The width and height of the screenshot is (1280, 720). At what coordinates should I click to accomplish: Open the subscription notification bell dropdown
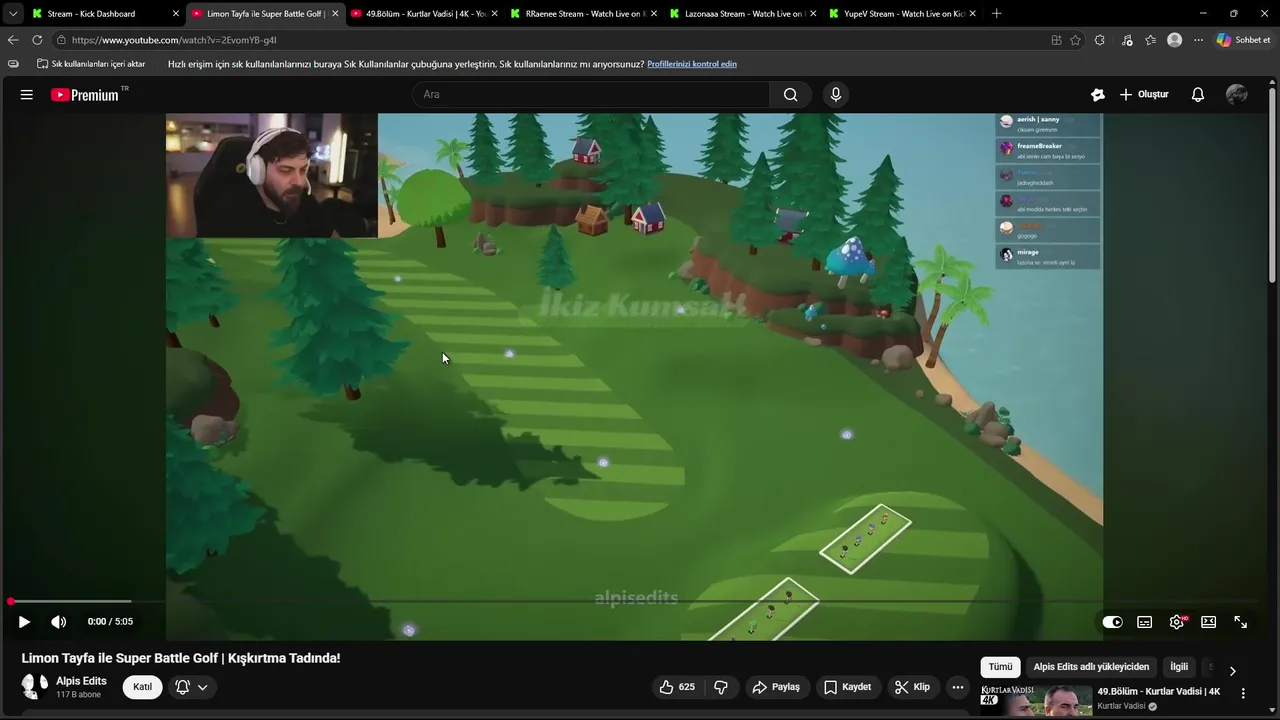tap(191, 687)
